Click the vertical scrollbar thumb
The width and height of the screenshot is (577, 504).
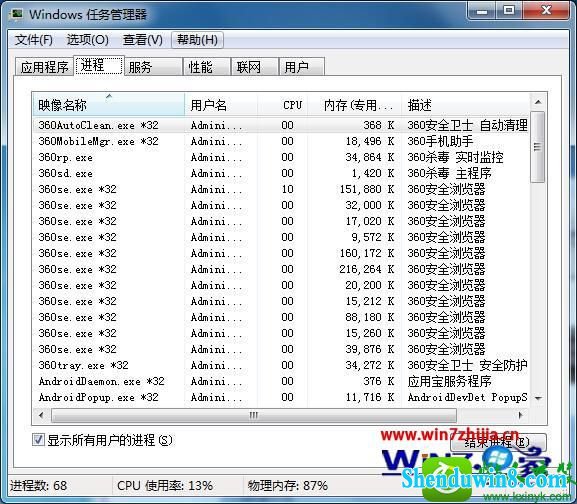point(538,147)
